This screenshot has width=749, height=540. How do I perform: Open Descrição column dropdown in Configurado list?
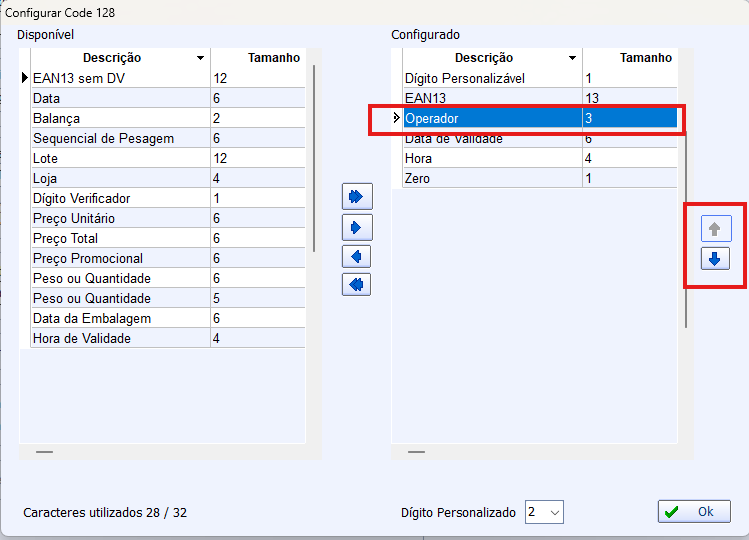point(573,59)
